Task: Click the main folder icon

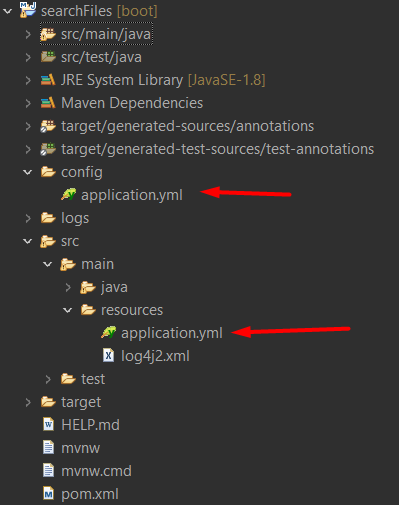Action: [68, 264]
